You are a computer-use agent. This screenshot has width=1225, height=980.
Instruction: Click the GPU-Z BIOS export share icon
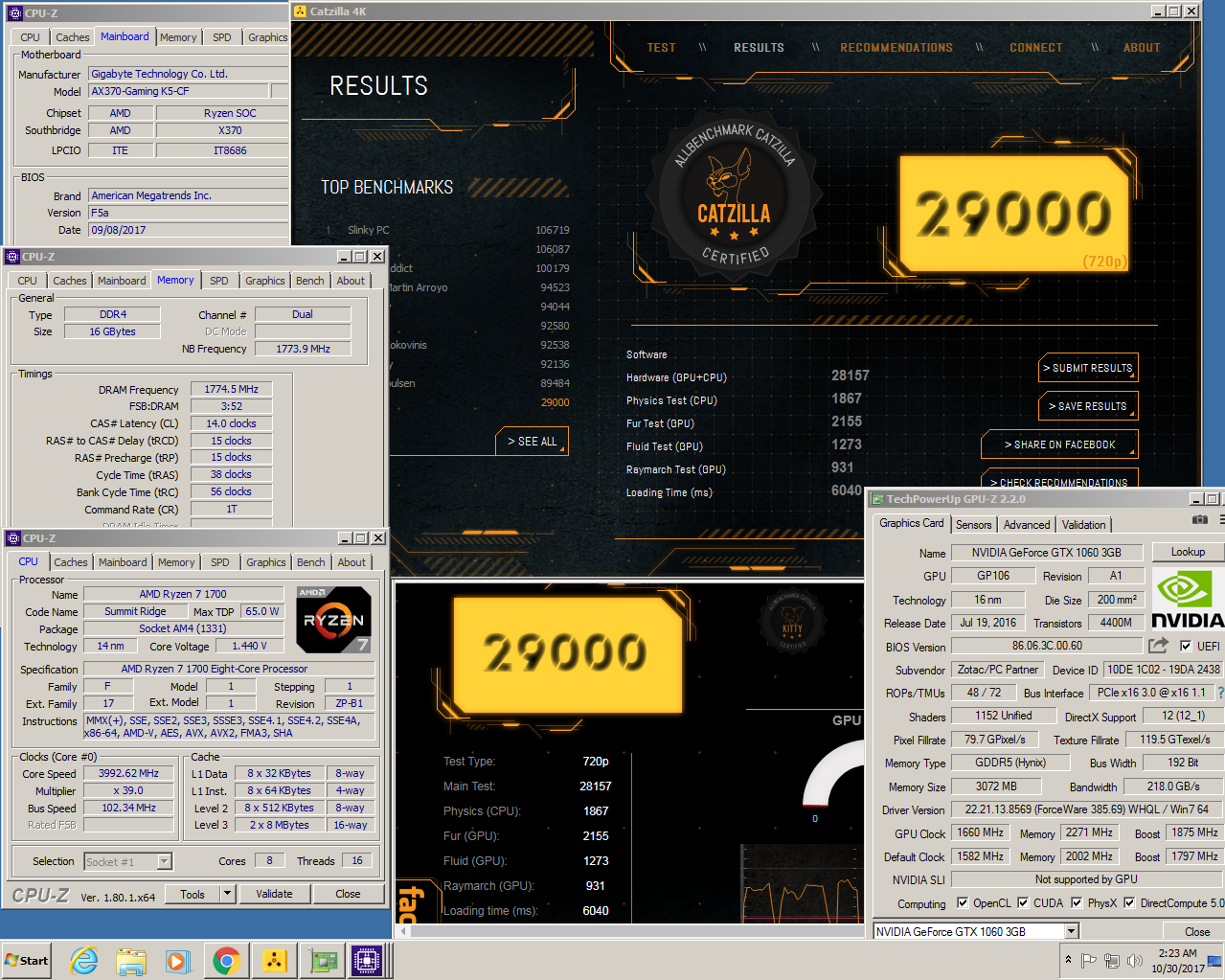pyautogui.click(x=1159, y=646)
